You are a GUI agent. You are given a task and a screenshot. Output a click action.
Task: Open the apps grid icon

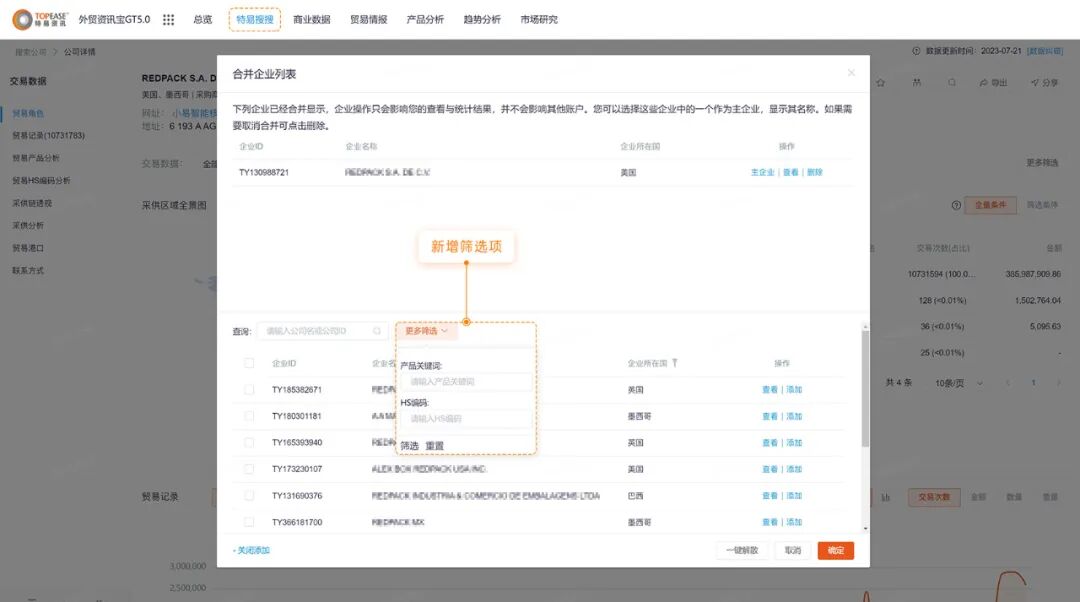(x=168, y=19)
